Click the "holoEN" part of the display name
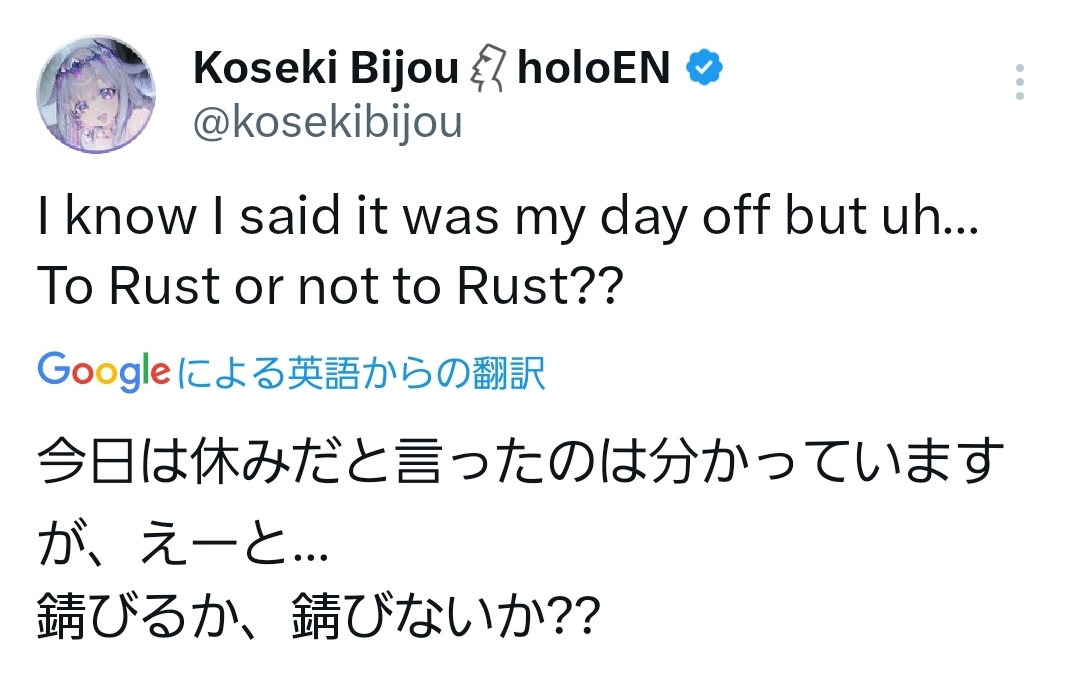Viewport: 1080px width, 682px height. [x=594, y=68]
